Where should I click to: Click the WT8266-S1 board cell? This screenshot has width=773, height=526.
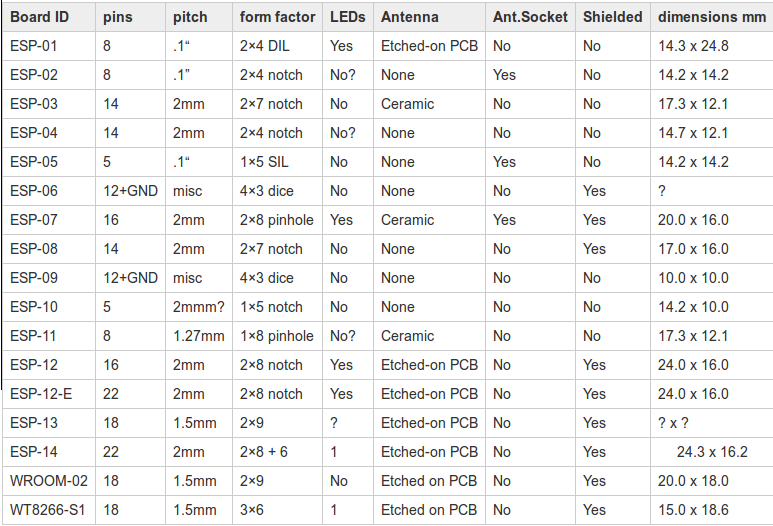pyautogui.click(x=49, y=510)
